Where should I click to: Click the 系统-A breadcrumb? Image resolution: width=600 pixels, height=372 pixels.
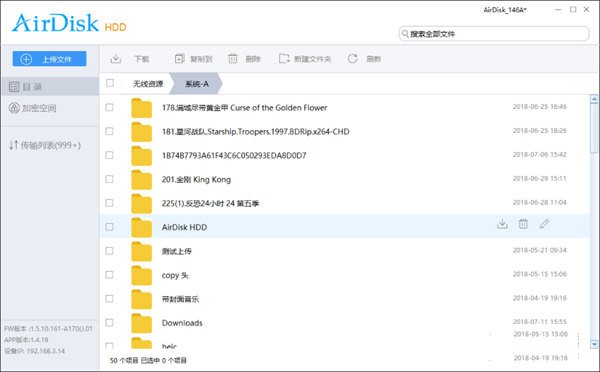[197, 84]
